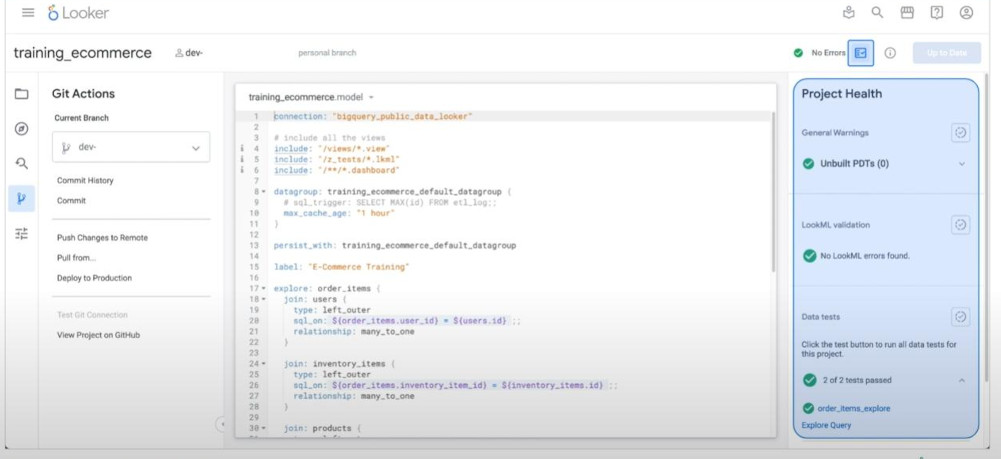Click the "personal branch" label
The image size is (1001, 459).
327,53
